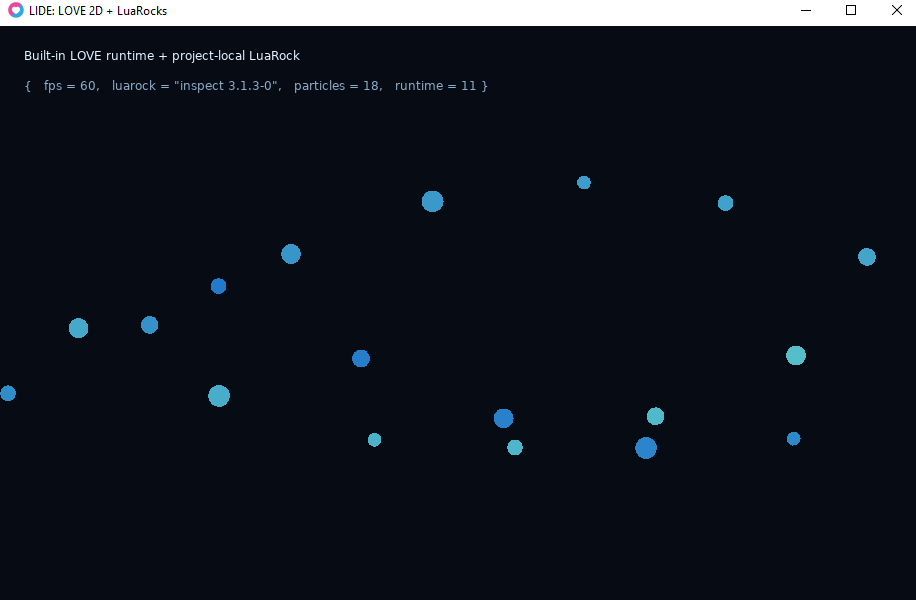Click the dark-blue particle in the canvas center
The height and width of the screenshot is (600, 916).
click(361, 359)
